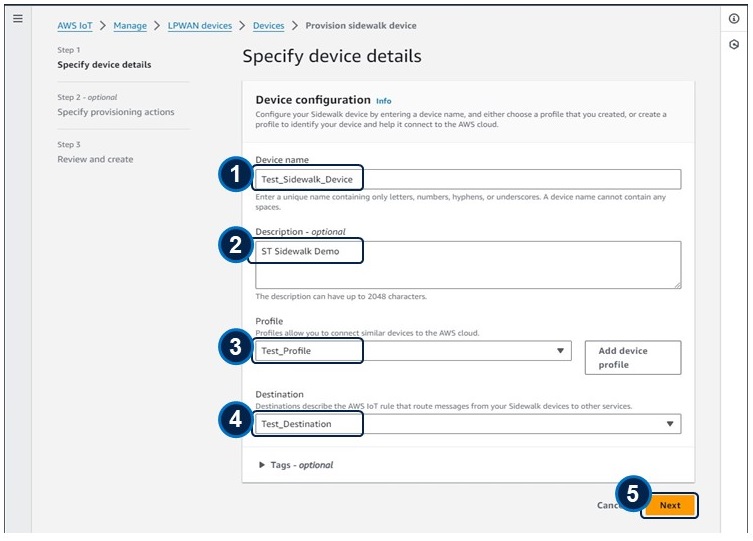Screen dimensions: 753x541
Task: Open the Devices breadcrumb link
Action: 268,26
